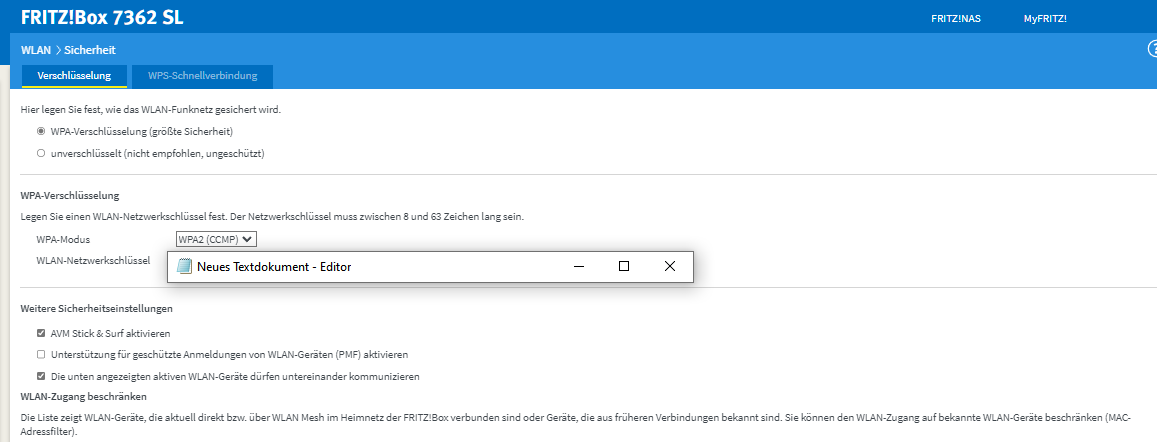Maximize the Neues Textdokument Editor window
Image resolution: width=1157 pixels, height=442 pixels.
624,266
